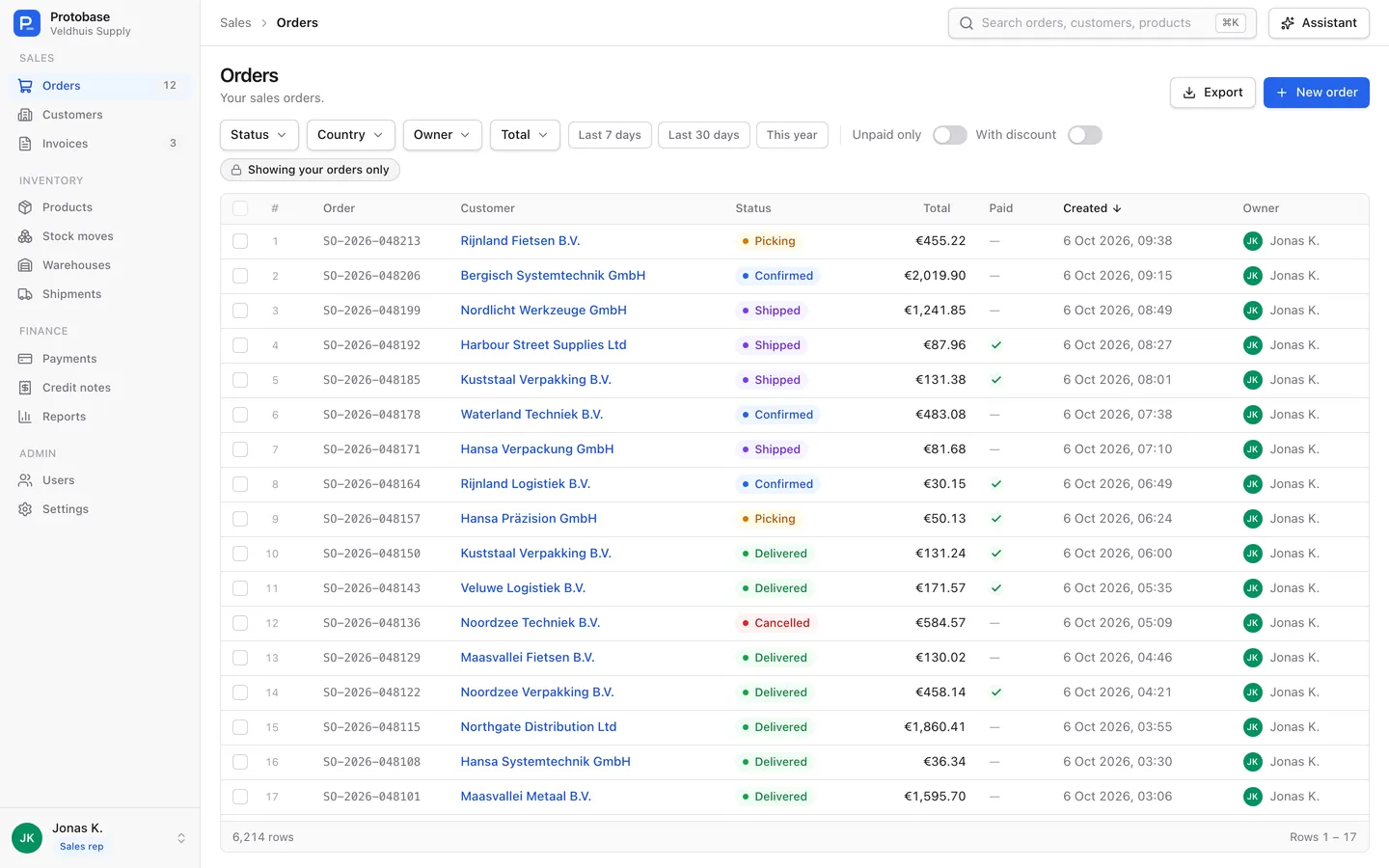Screen dimensions: 1389x868
Task: Tick the select-all checkbox in table header
Action: point(240,208)
